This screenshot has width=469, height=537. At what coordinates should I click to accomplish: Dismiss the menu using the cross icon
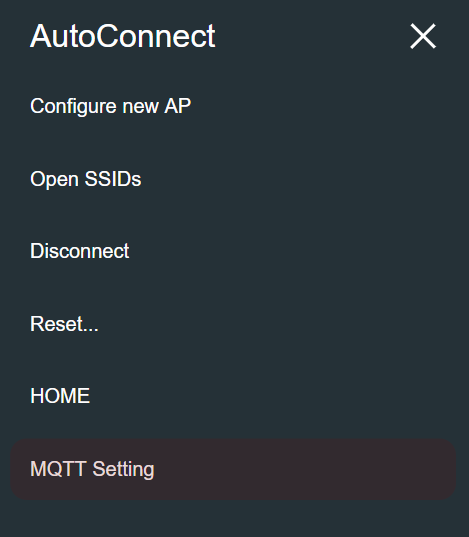(423, 36)
